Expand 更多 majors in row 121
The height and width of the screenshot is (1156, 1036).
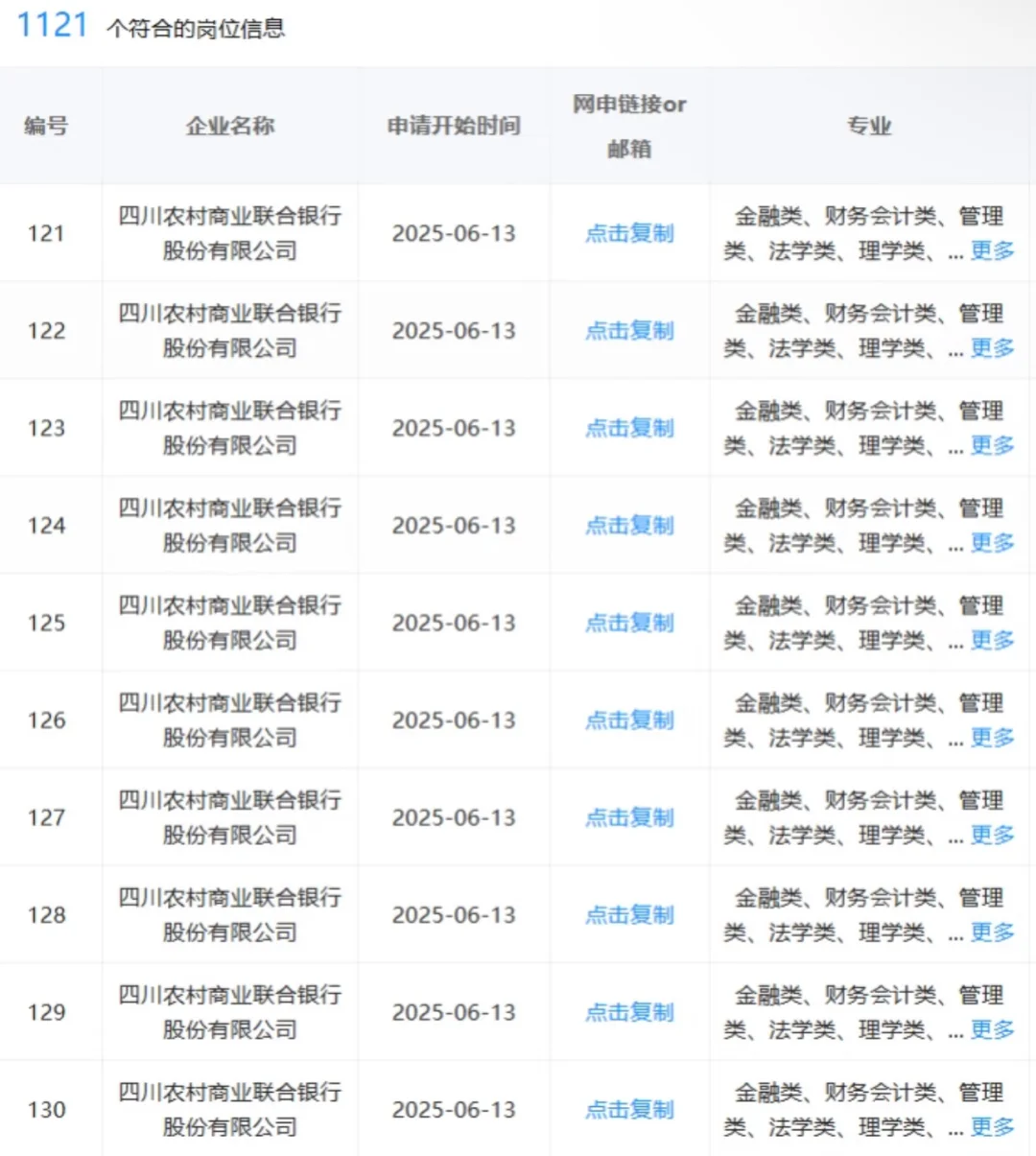click(992, 250)
